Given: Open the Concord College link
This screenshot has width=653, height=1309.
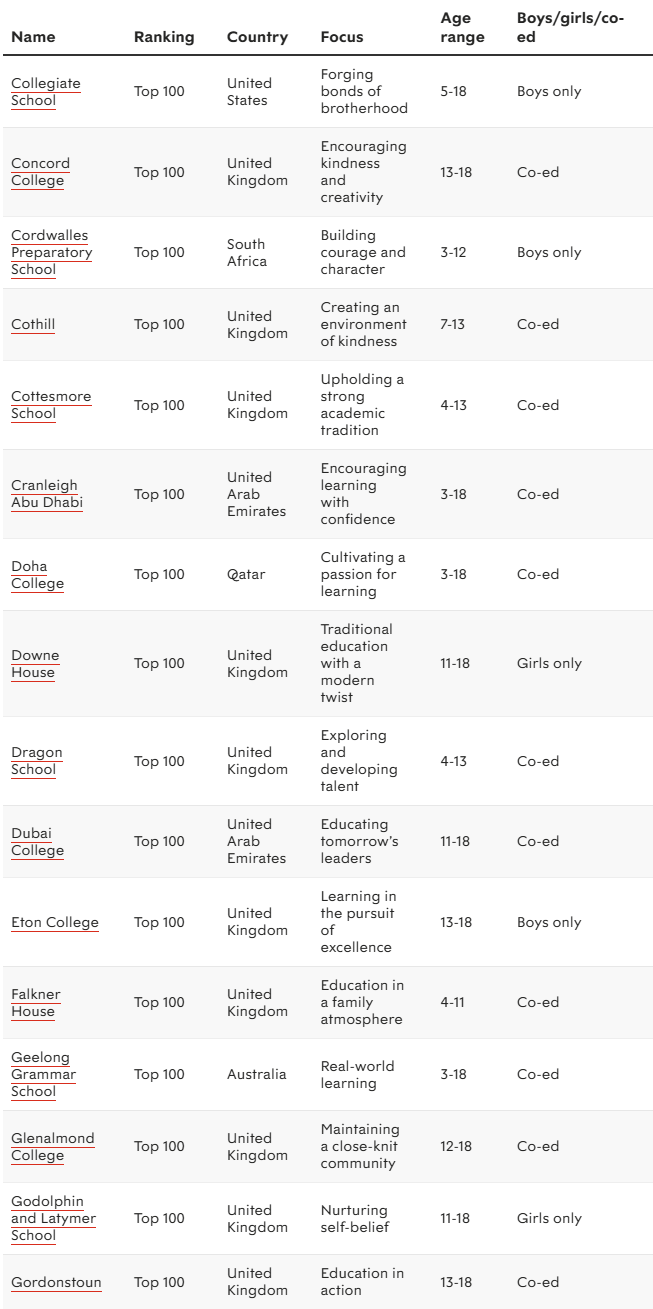Looking at the screenshot, I should click(40, 172).
